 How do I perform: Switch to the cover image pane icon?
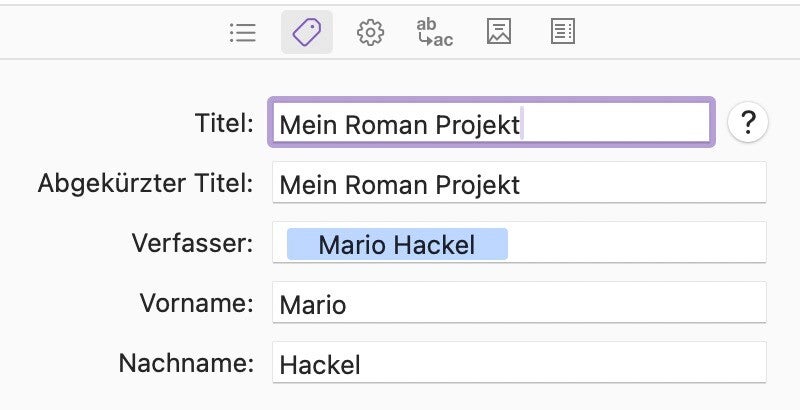coord(499,33)
